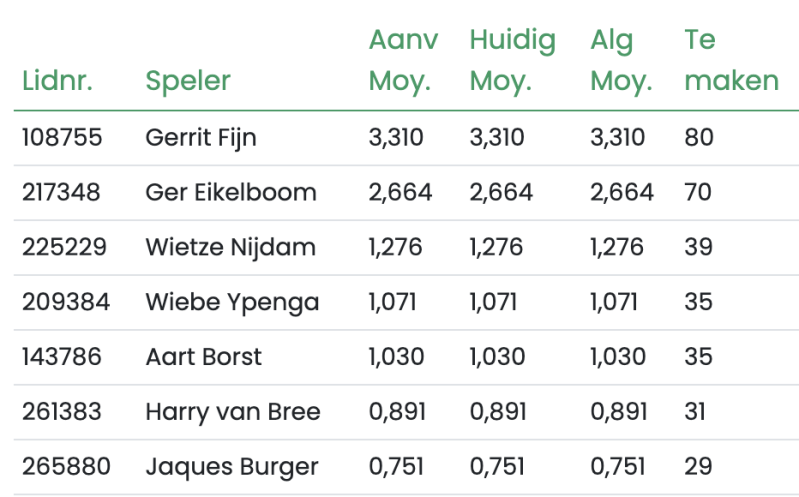
Task: Click the Huidig Moy. header
Action: (x=512, y=60)
